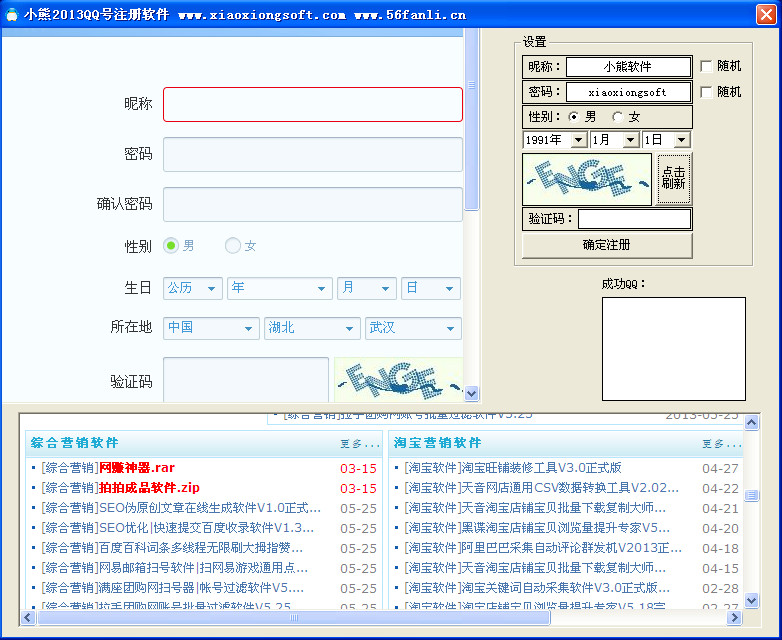Open the 湖北 province dropdown
The width and height of the screenshot is (782, 640).
(x=312, y=328)
